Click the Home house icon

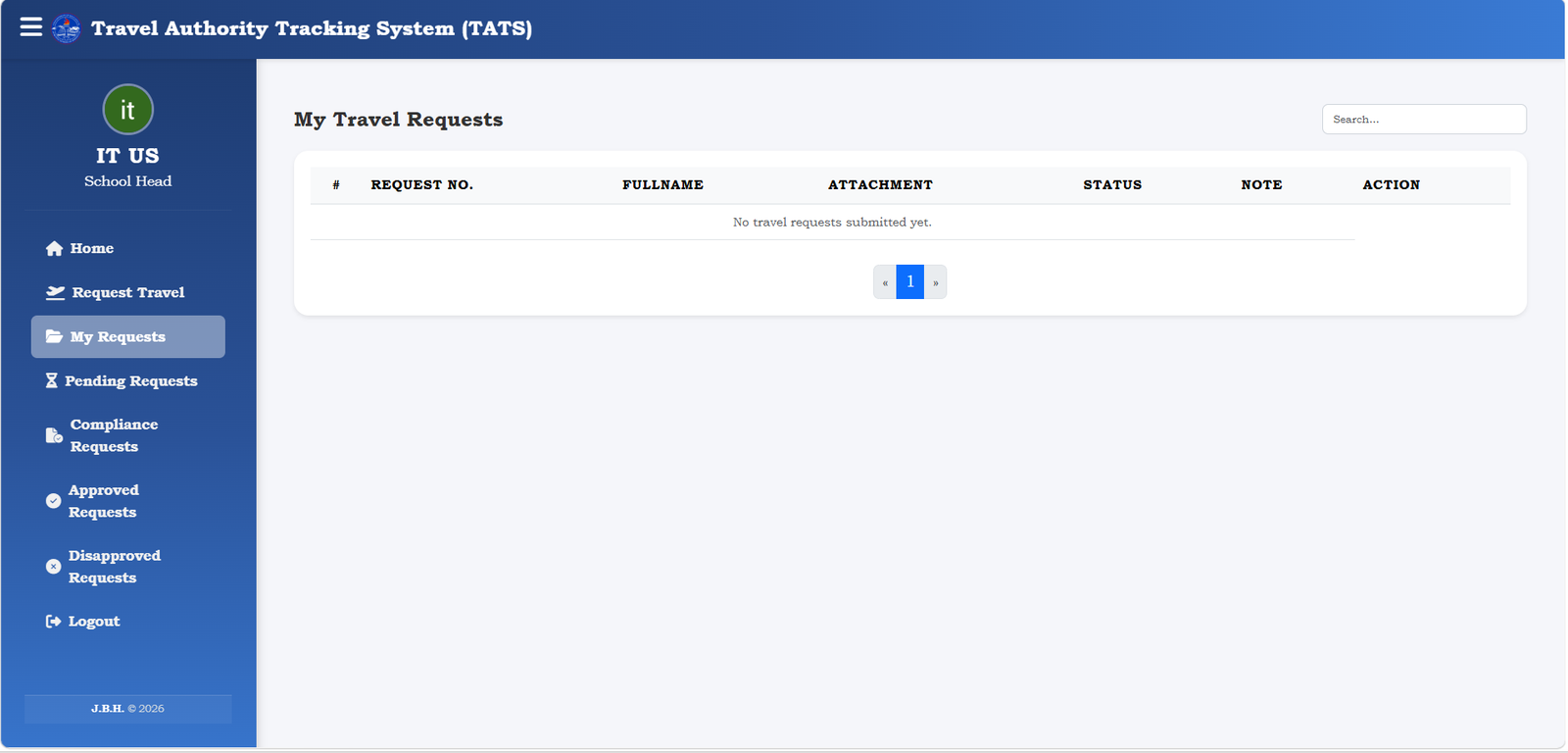coord(54,249)
